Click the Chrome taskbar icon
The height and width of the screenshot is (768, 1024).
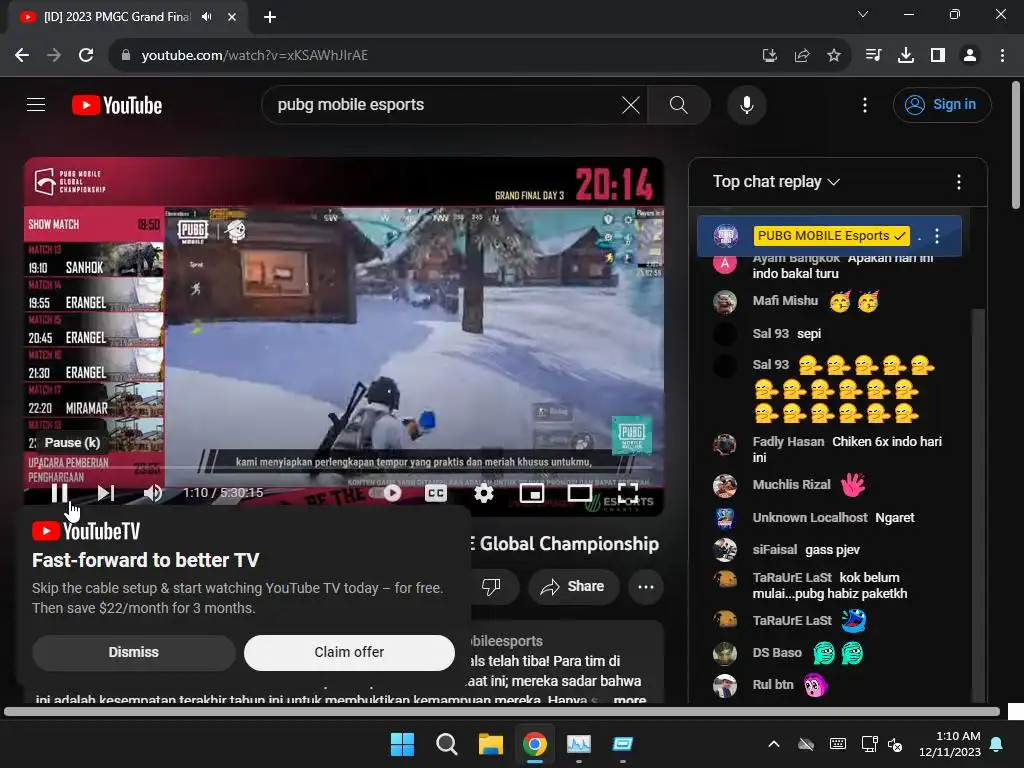(535, 744)
